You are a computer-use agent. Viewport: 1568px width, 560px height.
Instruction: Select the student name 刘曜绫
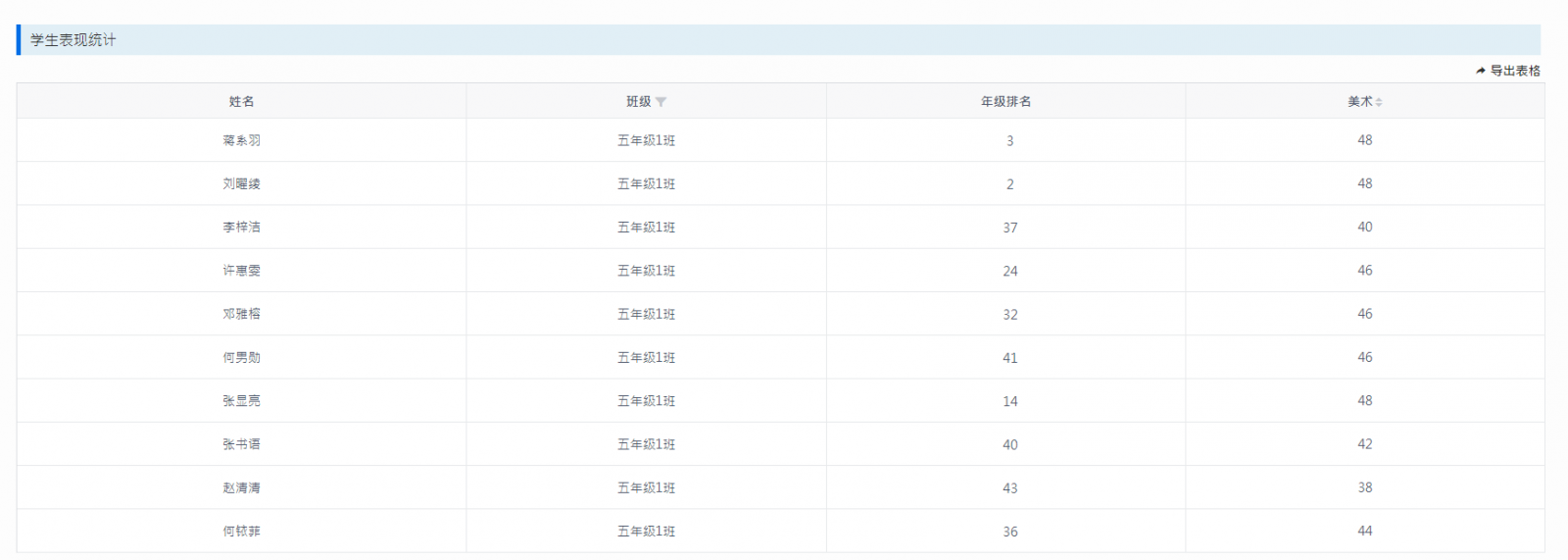coord(241,184)
